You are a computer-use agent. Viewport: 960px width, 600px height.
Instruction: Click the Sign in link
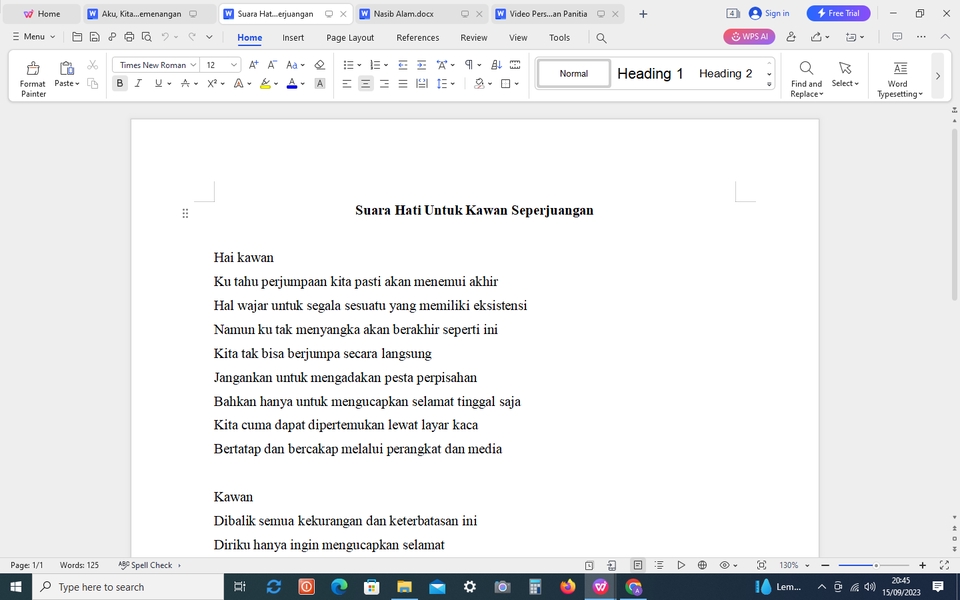click(770, 13)
